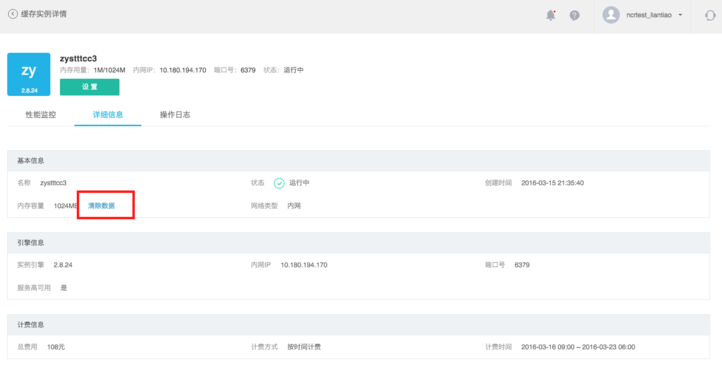Click the user avatar icon

(611, 15)
